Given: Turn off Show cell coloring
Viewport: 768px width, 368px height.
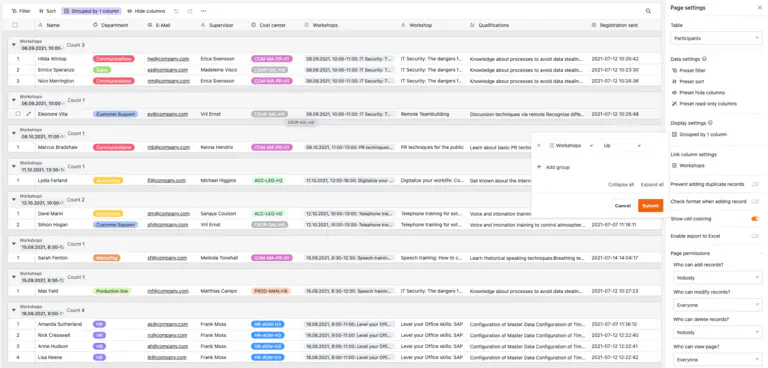Looking at the screenshot, I should (x=755, y=219).
